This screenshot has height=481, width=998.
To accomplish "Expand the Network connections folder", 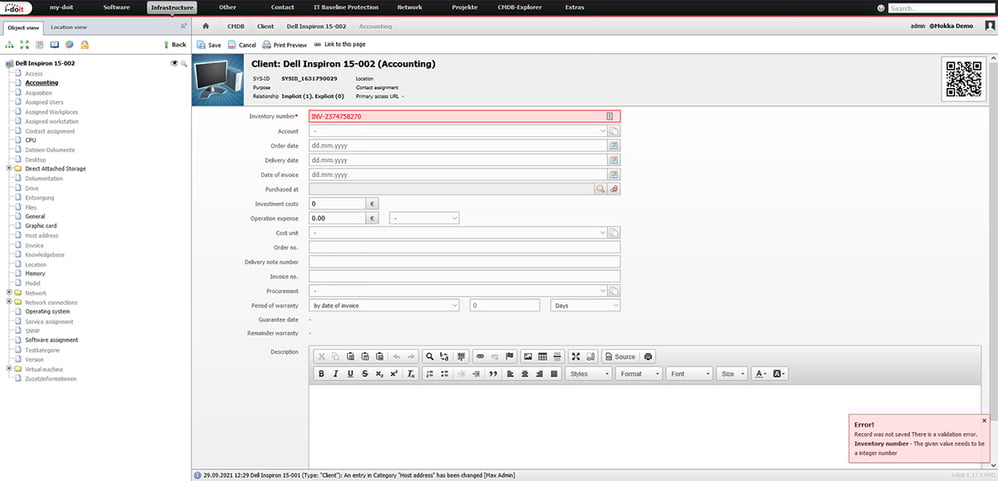I will tap(9, 302).
